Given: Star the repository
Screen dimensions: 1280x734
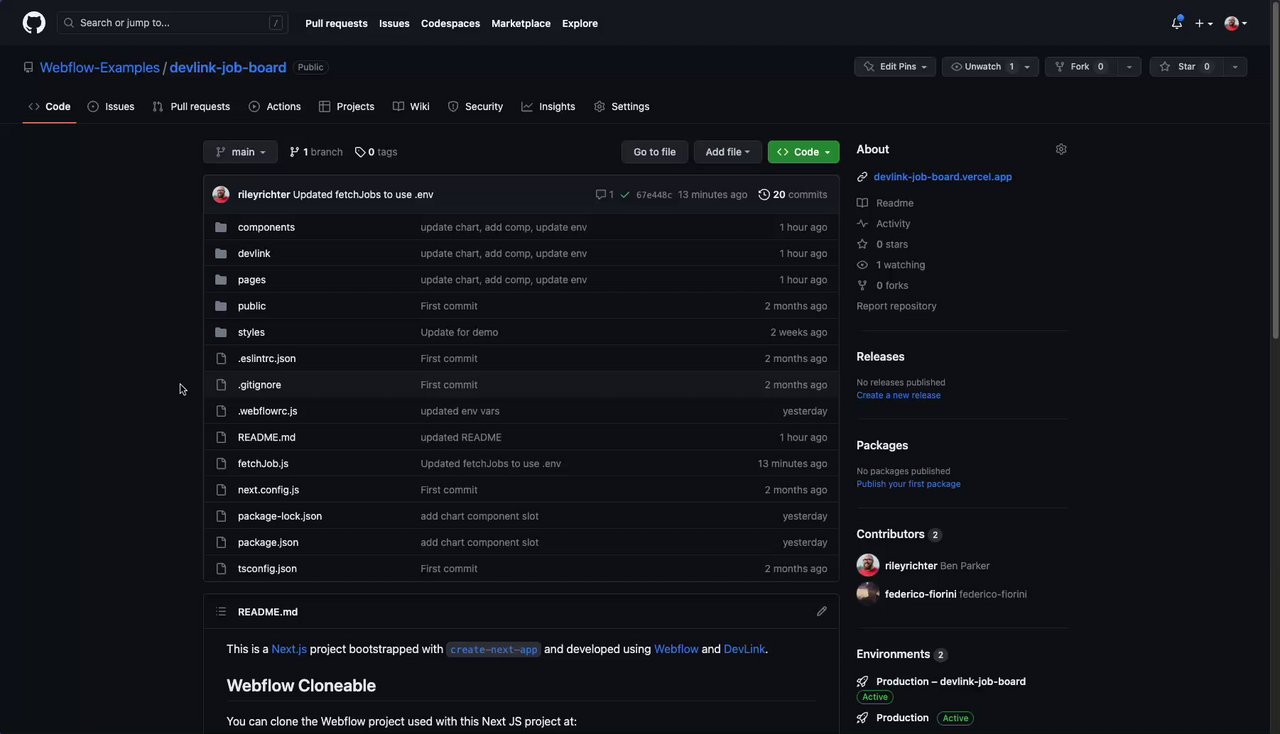Looking at the screenshot, I should [x=1186, y=67].
